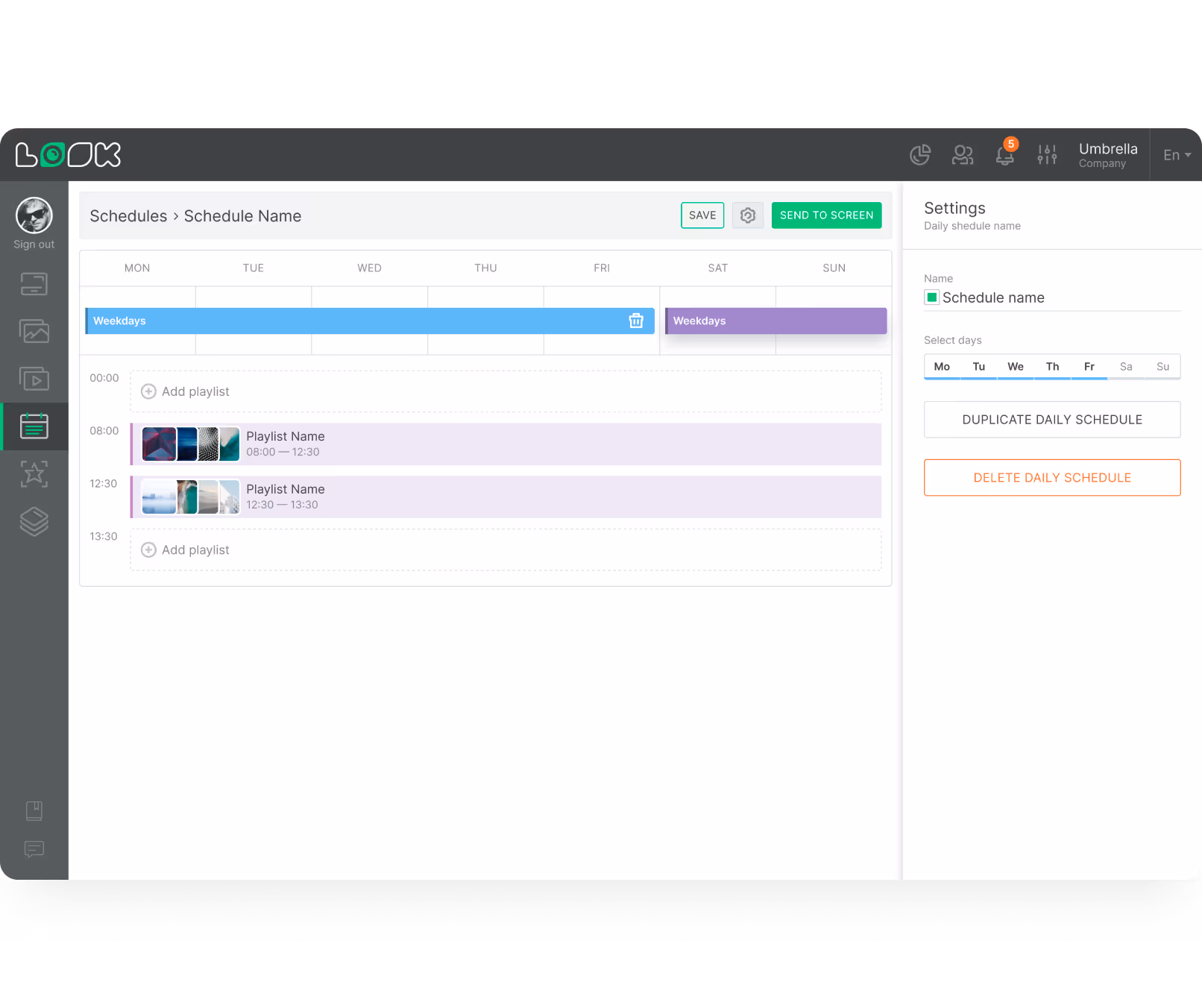Open the layers stack sidebar icon
Viewport: 1202px width, 1008px height.
[x=34, y=521]
